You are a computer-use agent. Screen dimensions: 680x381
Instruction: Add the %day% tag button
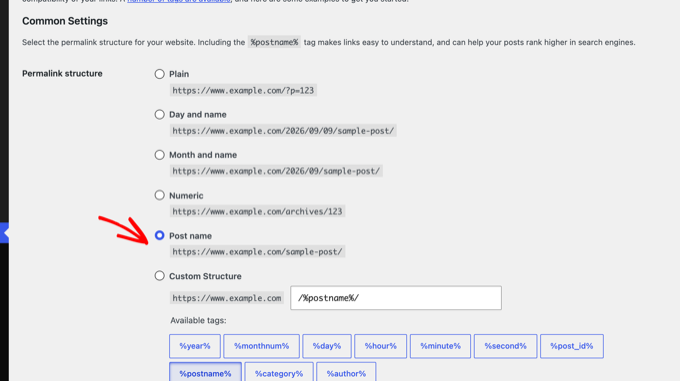tap(327, 346)
